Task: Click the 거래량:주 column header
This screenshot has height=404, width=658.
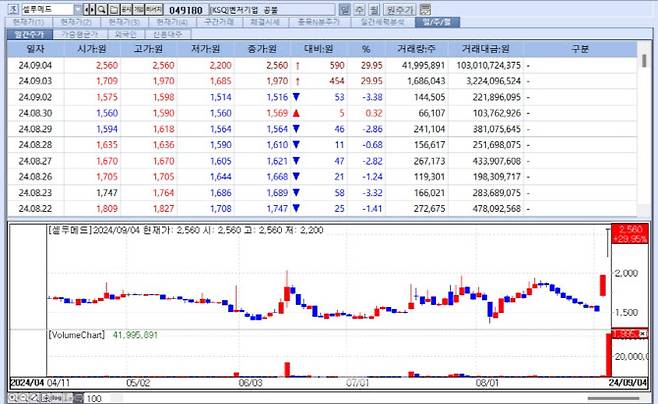Action: pos(417,49)
